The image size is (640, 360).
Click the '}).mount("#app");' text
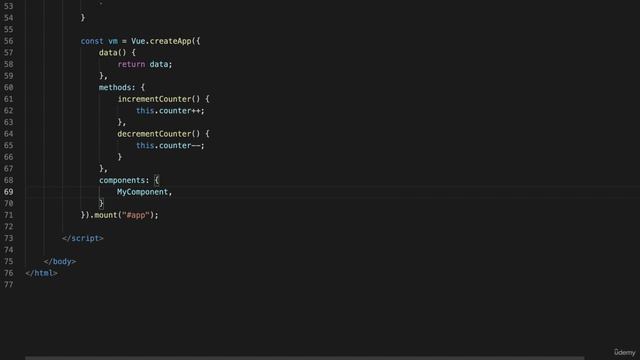120,215
